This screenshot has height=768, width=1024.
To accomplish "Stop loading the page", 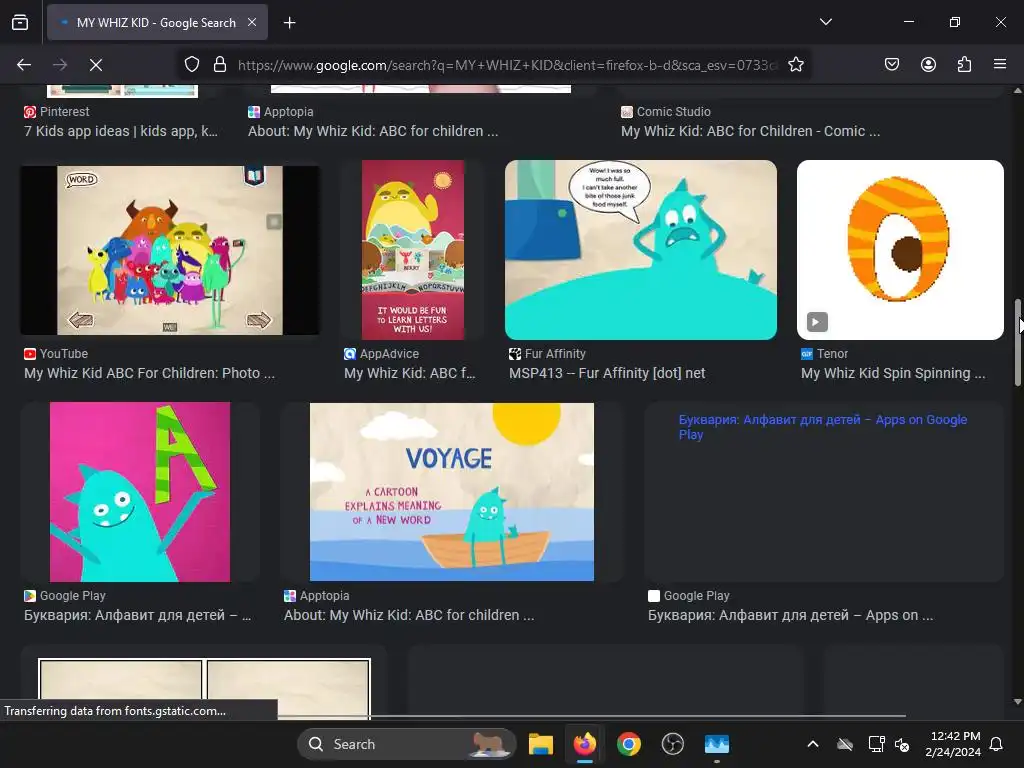I will [x=96, y=65].
